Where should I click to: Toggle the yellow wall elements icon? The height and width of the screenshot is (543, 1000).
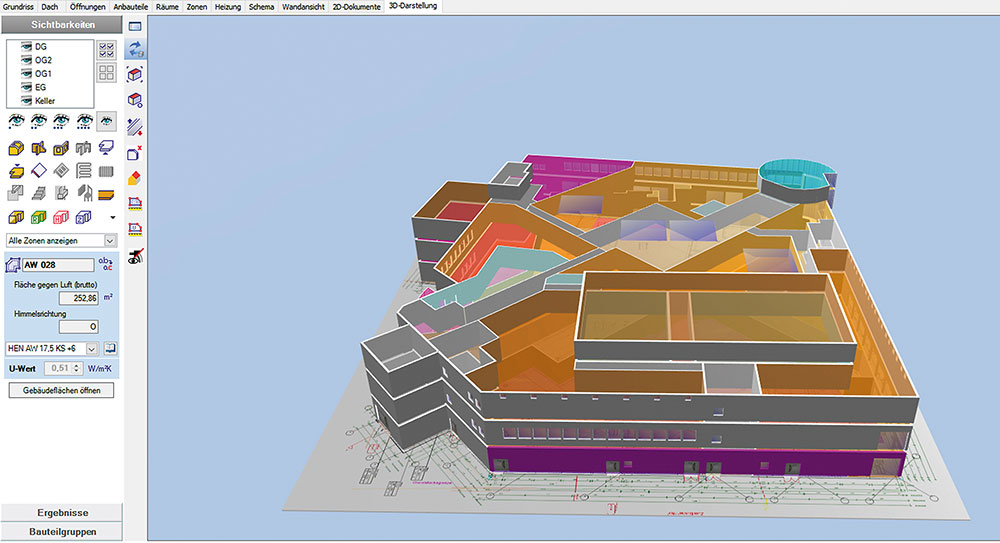[39, 148]
